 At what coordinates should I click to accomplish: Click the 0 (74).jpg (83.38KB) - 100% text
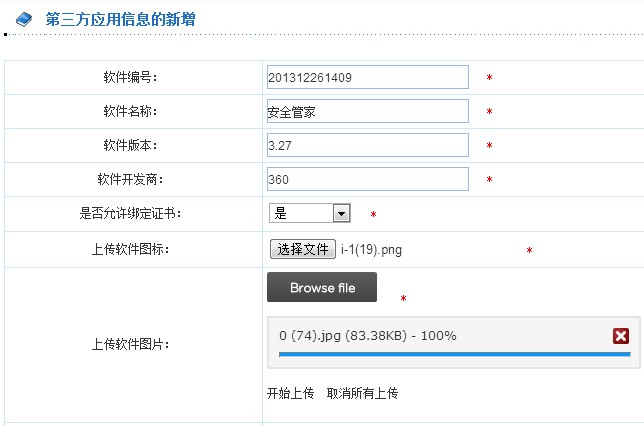[368, 336]
